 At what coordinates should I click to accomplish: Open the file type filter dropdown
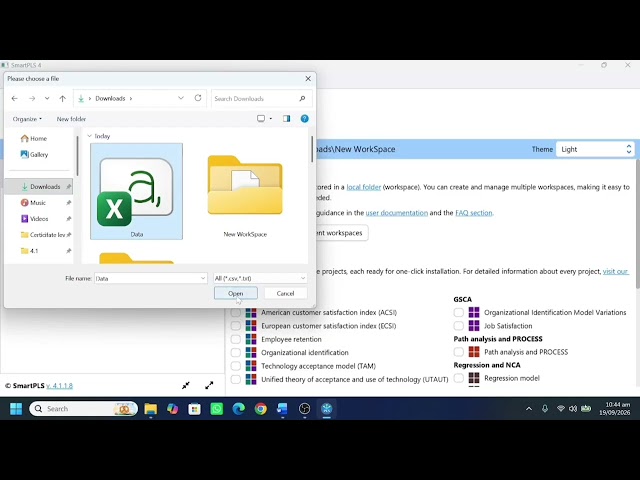pyautogui.click(x=260, y=278)
